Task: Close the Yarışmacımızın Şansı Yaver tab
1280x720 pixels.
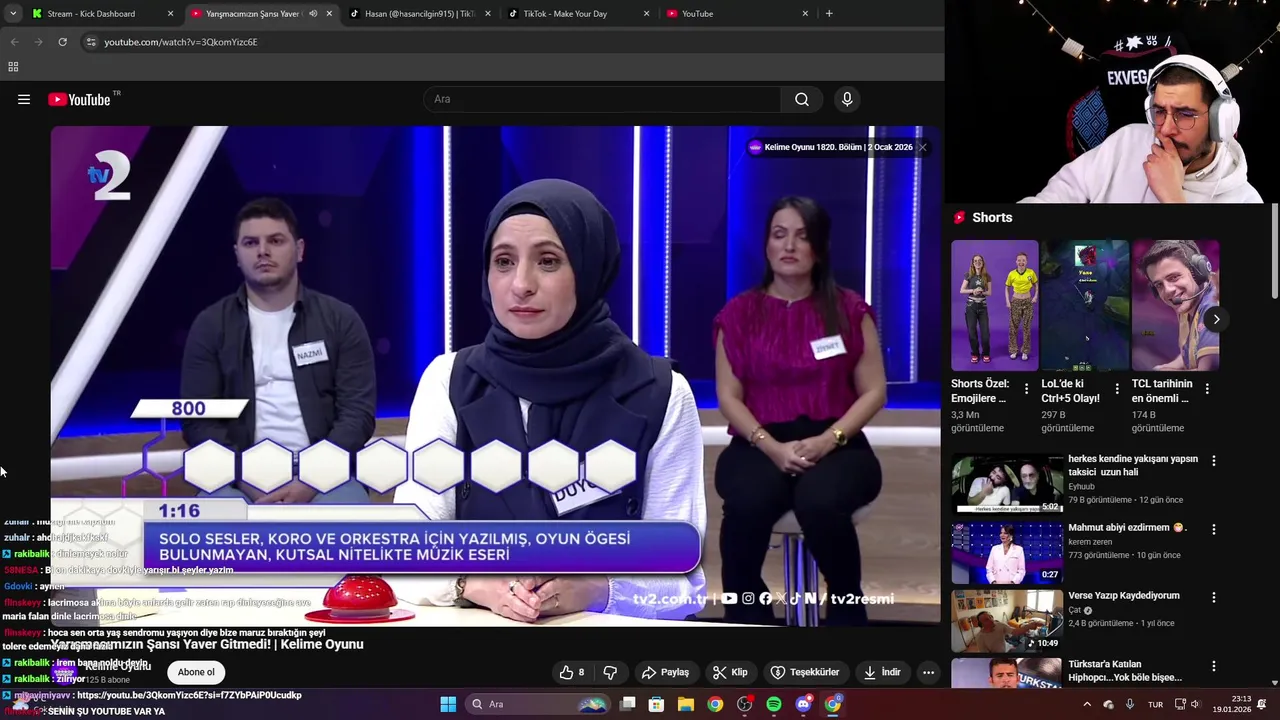Action: pos(329,14)
